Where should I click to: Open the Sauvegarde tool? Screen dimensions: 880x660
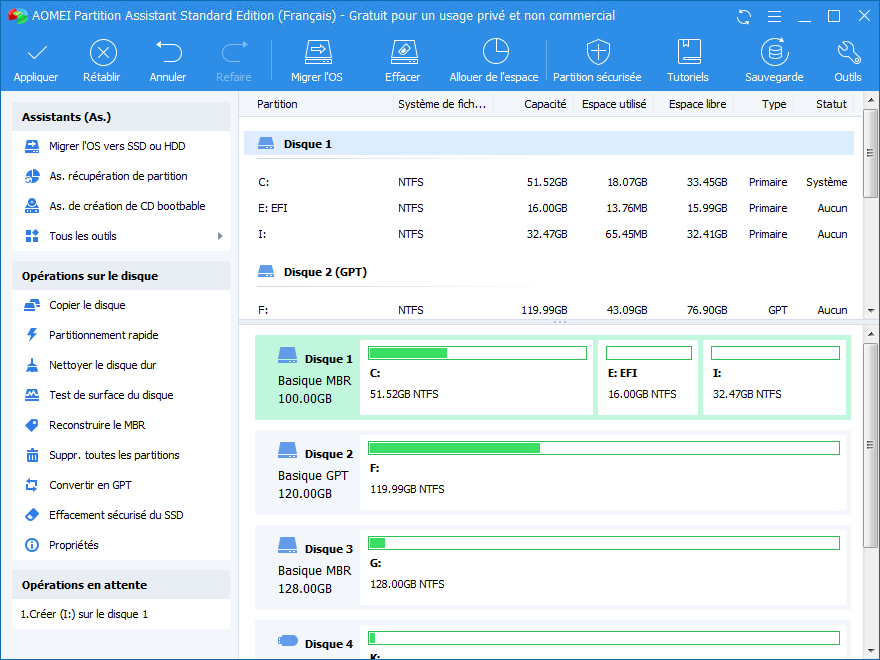click(773, 53)
